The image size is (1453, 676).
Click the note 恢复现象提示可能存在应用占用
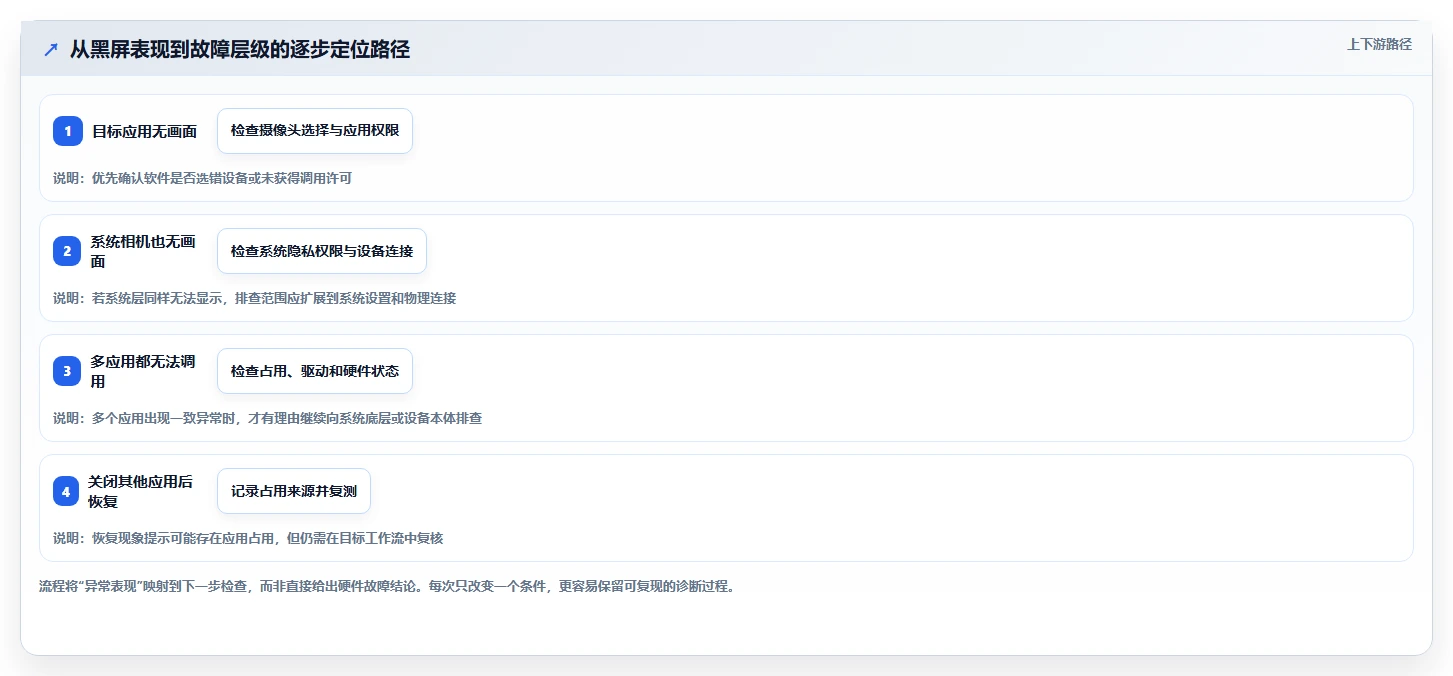(248, 538)
